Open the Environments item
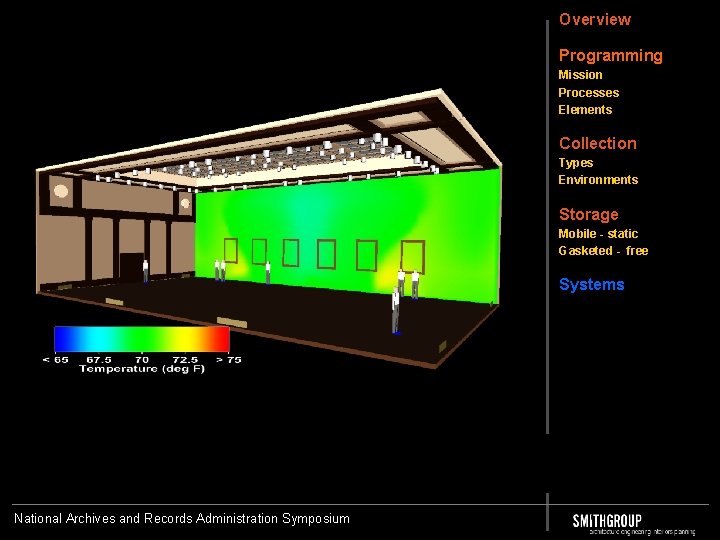This screenshot has width=720, height=540. [598, 180]
